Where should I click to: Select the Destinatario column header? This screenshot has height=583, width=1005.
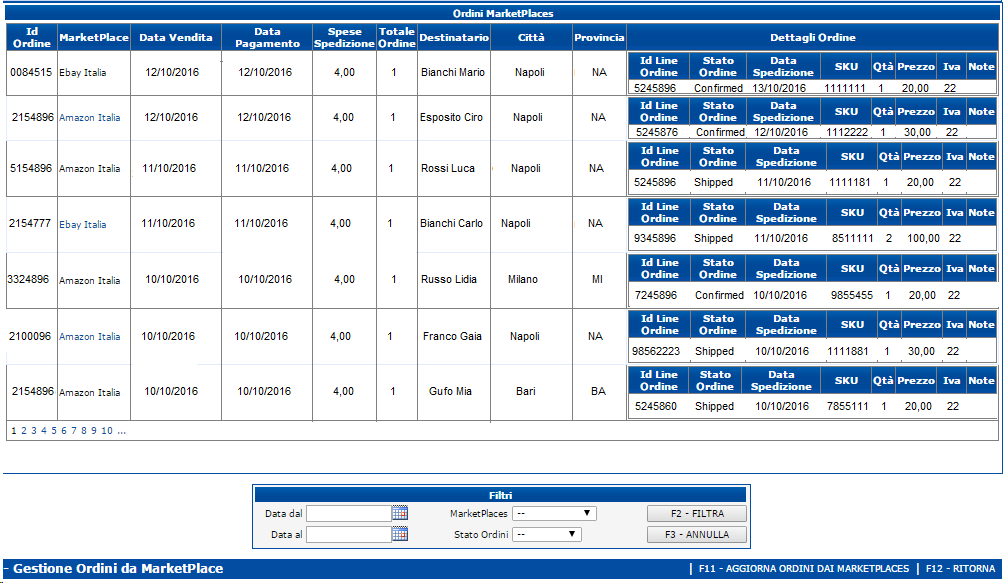454,37
